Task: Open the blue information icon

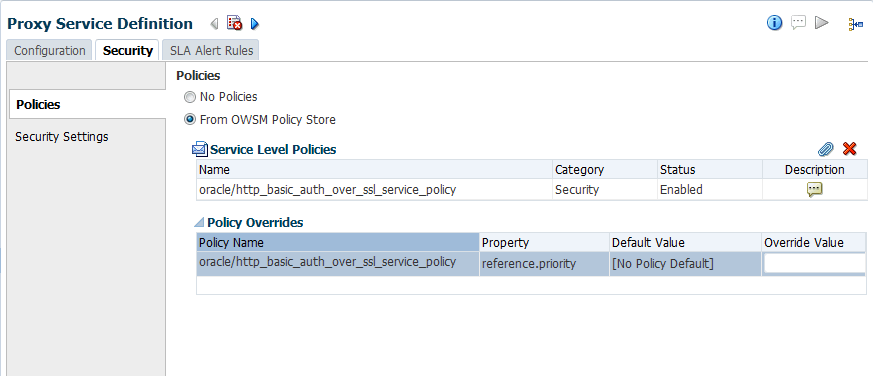Action: pyautogui.click(x=774, y=23)
